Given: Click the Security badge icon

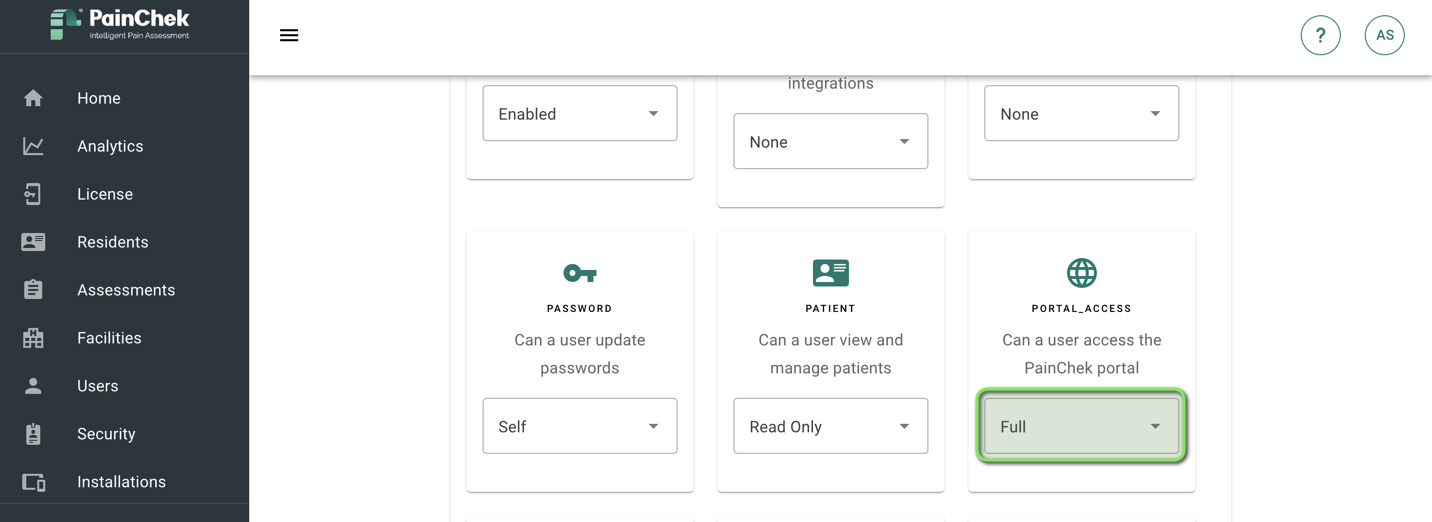Looking at the screenshot, I should pos(33,434).
